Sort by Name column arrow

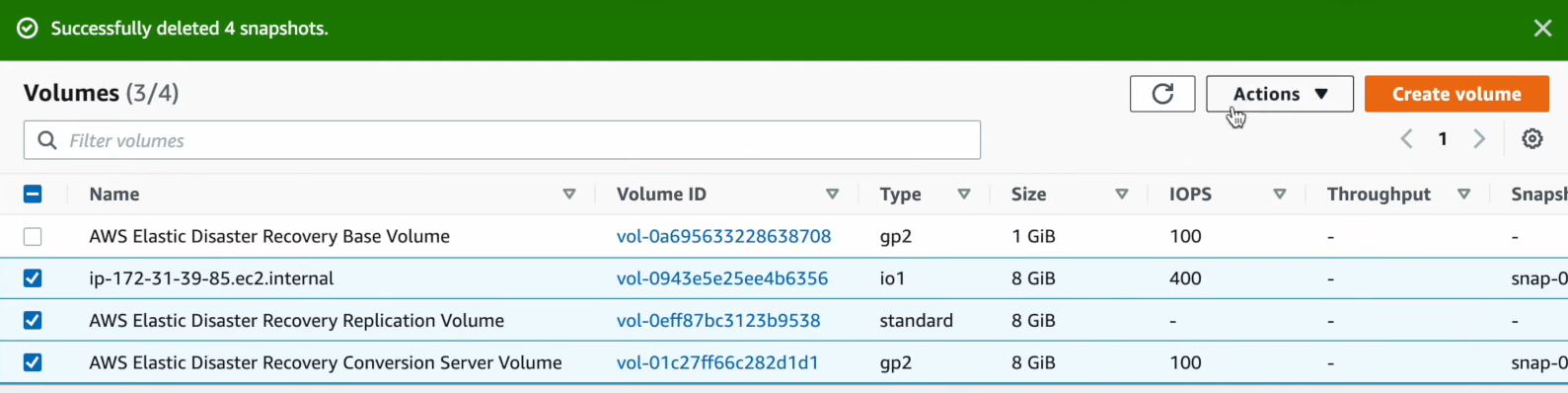(x=569, y=195)
